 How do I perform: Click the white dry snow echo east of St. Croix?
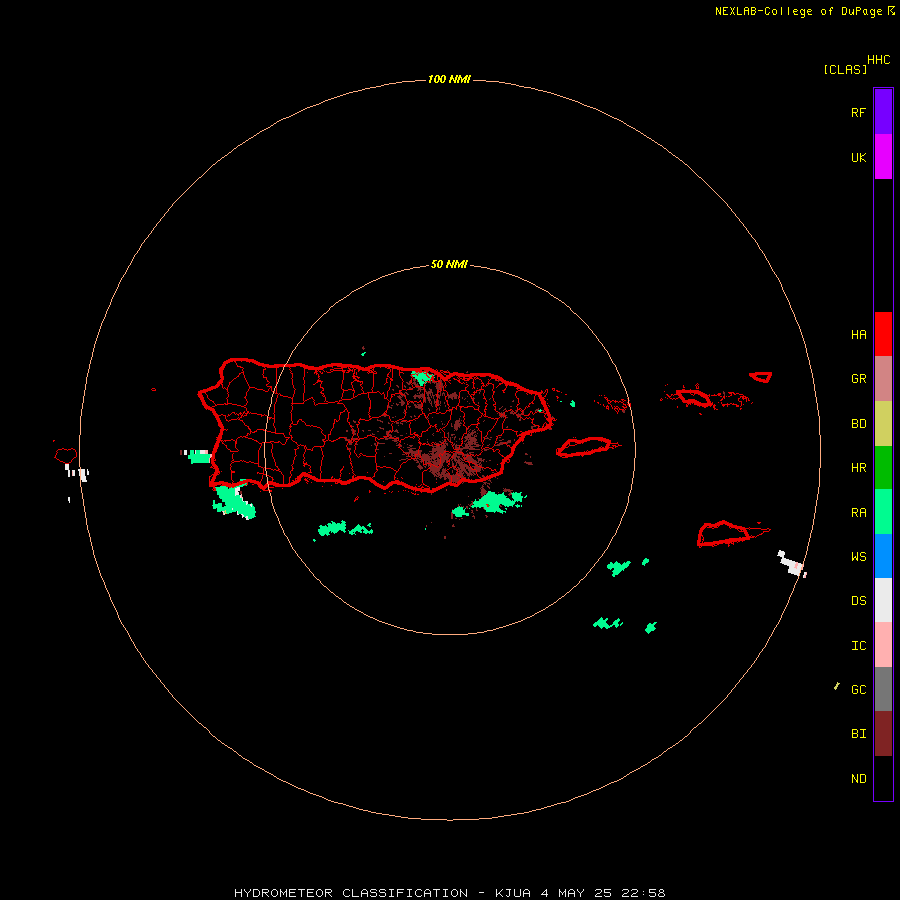click(792, 564)
